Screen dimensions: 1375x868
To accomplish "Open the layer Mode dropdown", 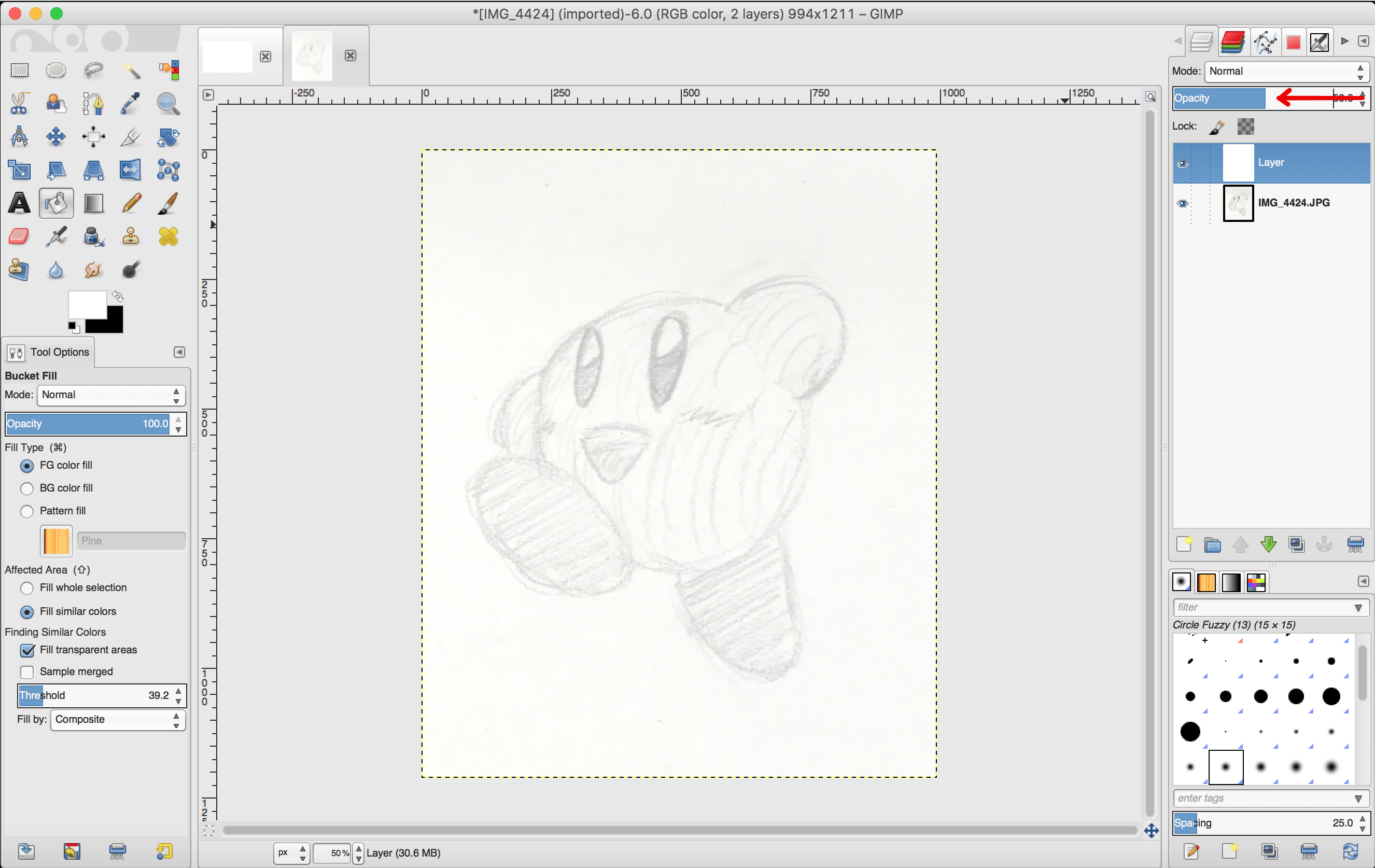I will [x=1287, y=72].
